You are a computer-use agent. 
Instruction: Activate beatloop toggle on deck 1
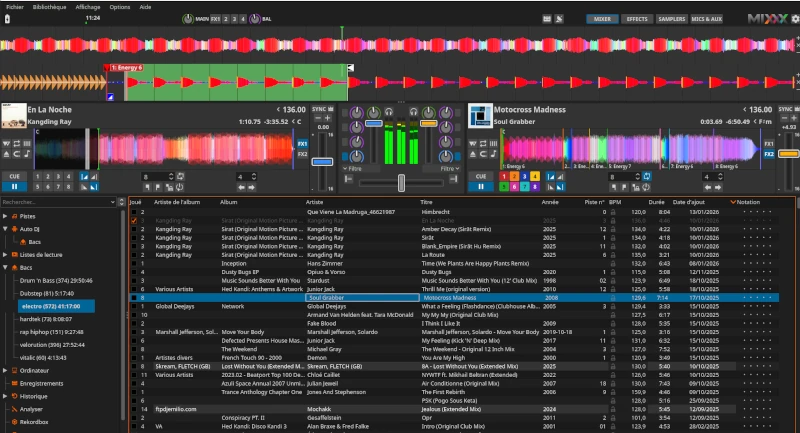point(180,176)
